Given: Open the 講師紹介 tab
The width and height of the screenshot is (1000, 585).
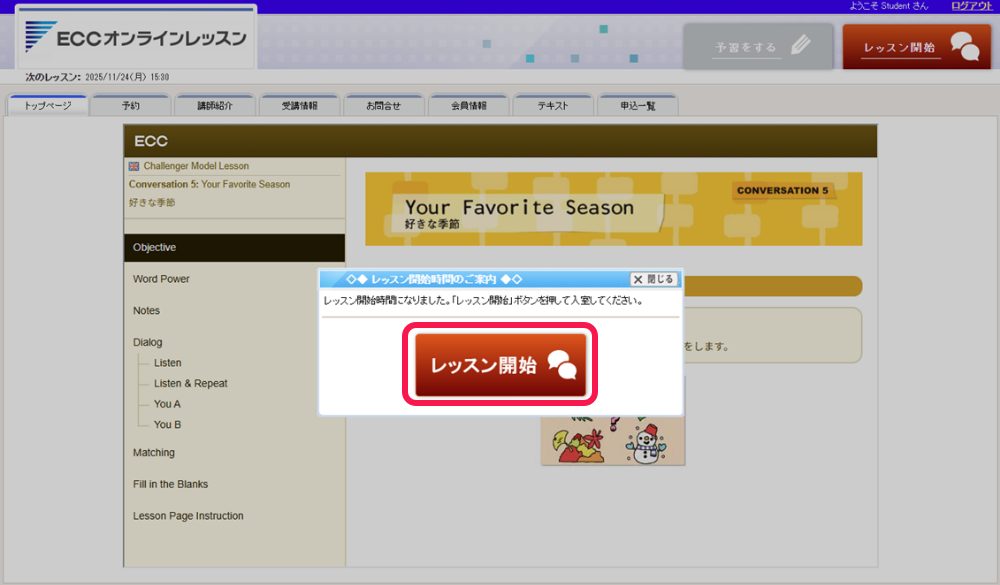Looking at the screenshot, I should click(215, 106).
